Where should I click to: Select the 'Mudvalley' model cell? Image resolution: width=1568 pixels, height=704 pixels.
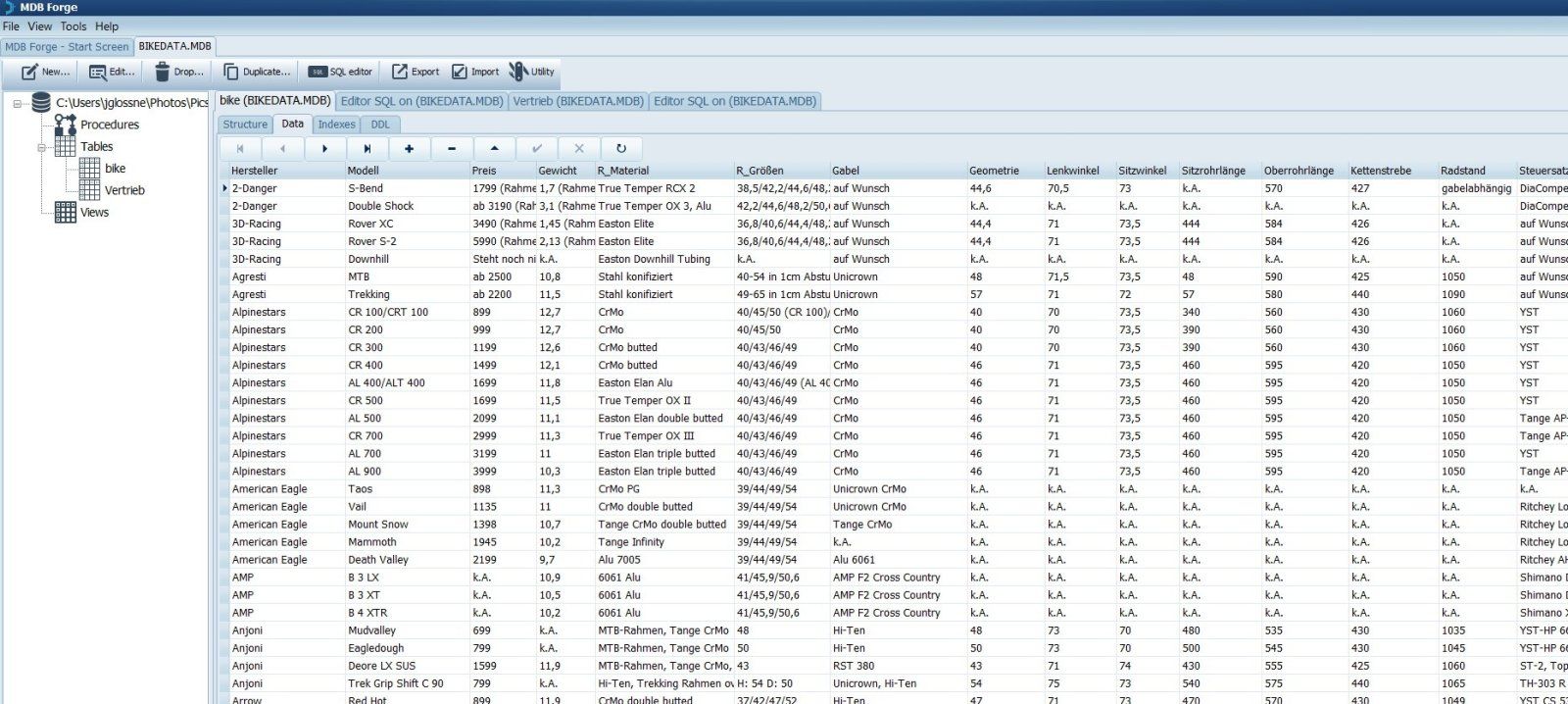click(x=407, y=629)
